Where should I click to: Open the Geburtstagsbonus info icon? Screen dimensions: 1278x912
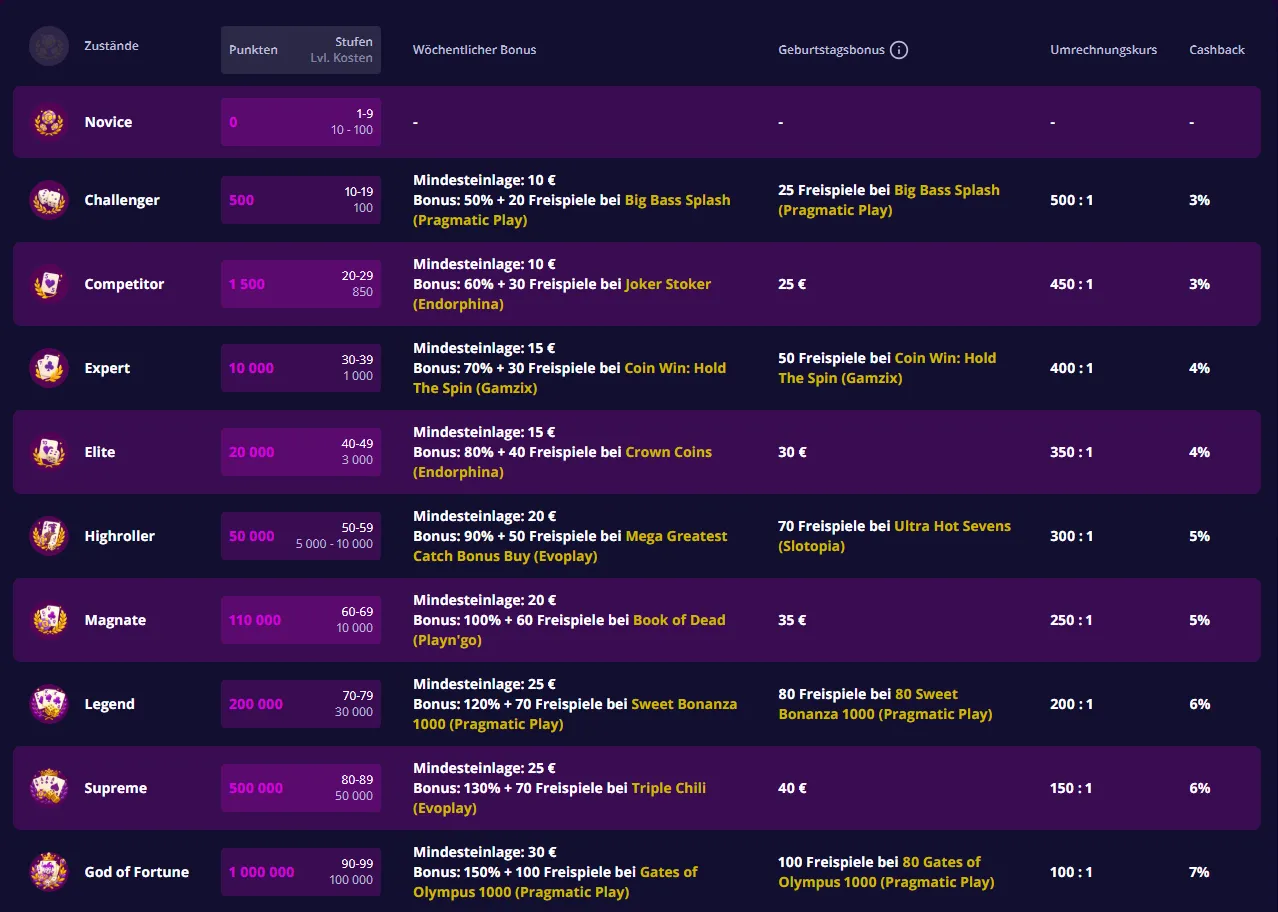coord(899,50)
